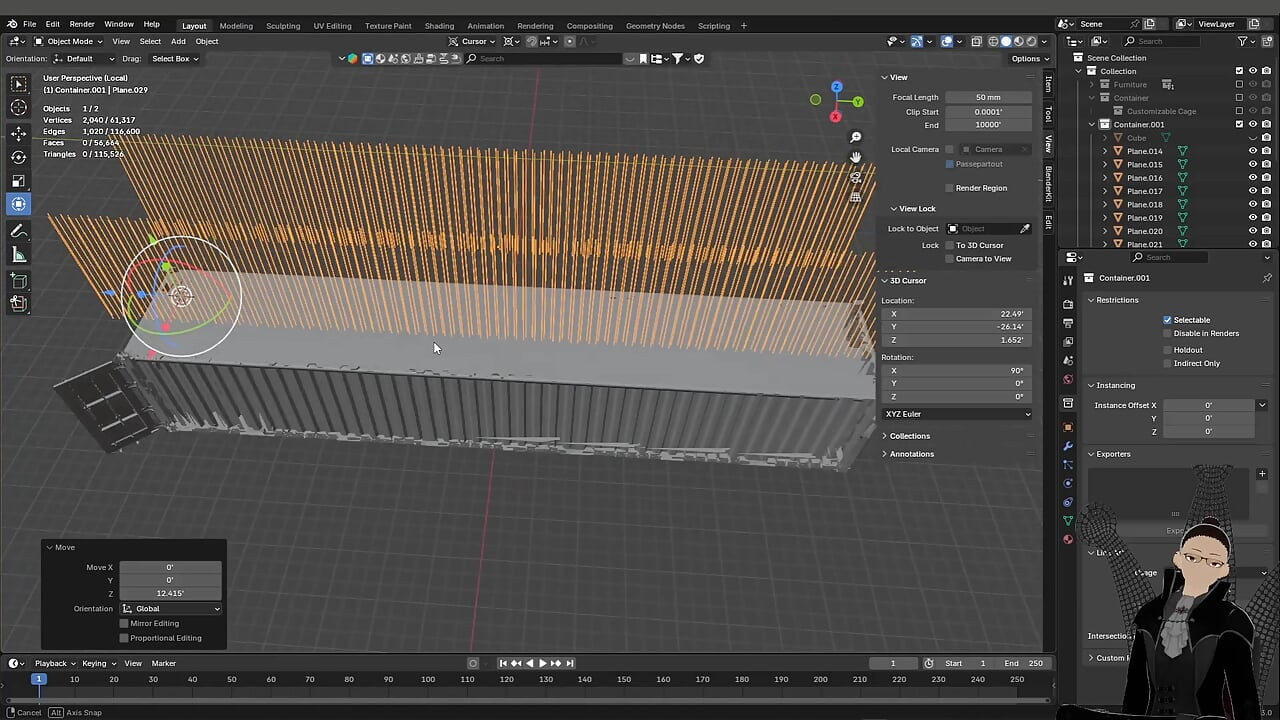The image size is (1280, 720).
Task: Open the Edit menu
Action: pyautogui.click(x=52, y=24)
